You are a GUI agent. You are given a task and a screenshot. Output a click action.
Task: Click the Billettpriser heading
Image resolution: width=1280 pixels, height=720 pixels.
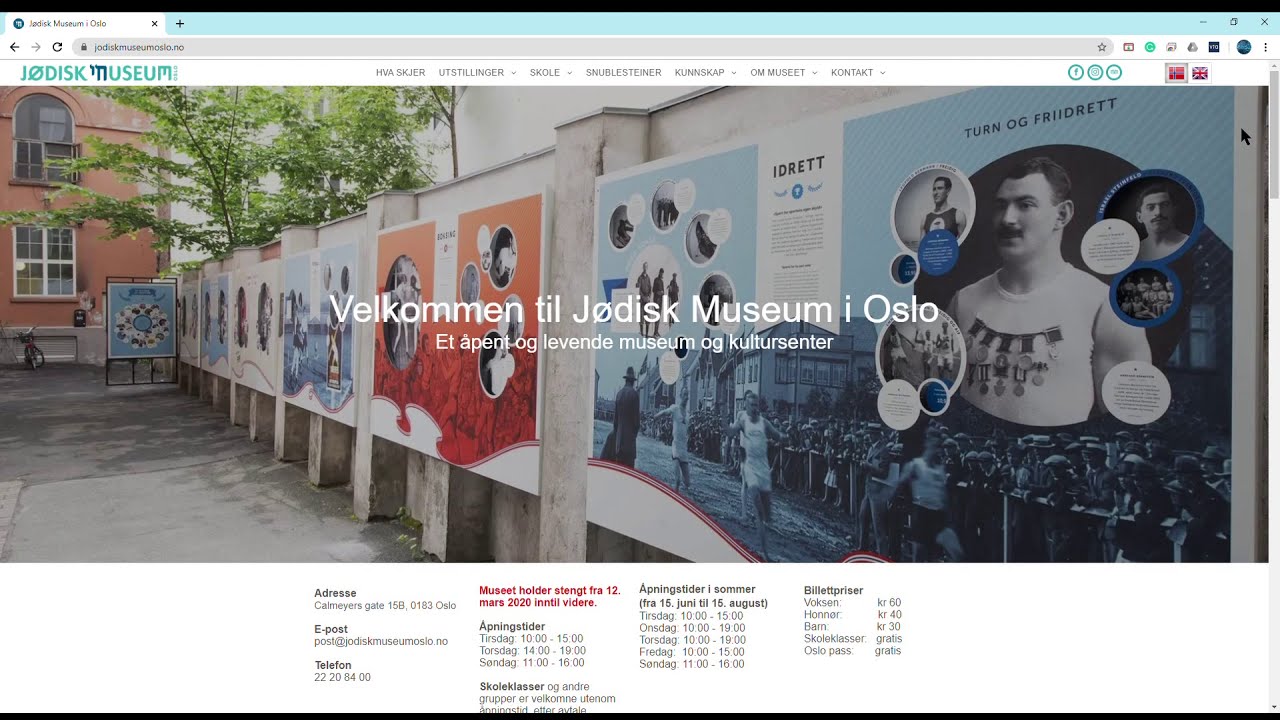[833, 591]
